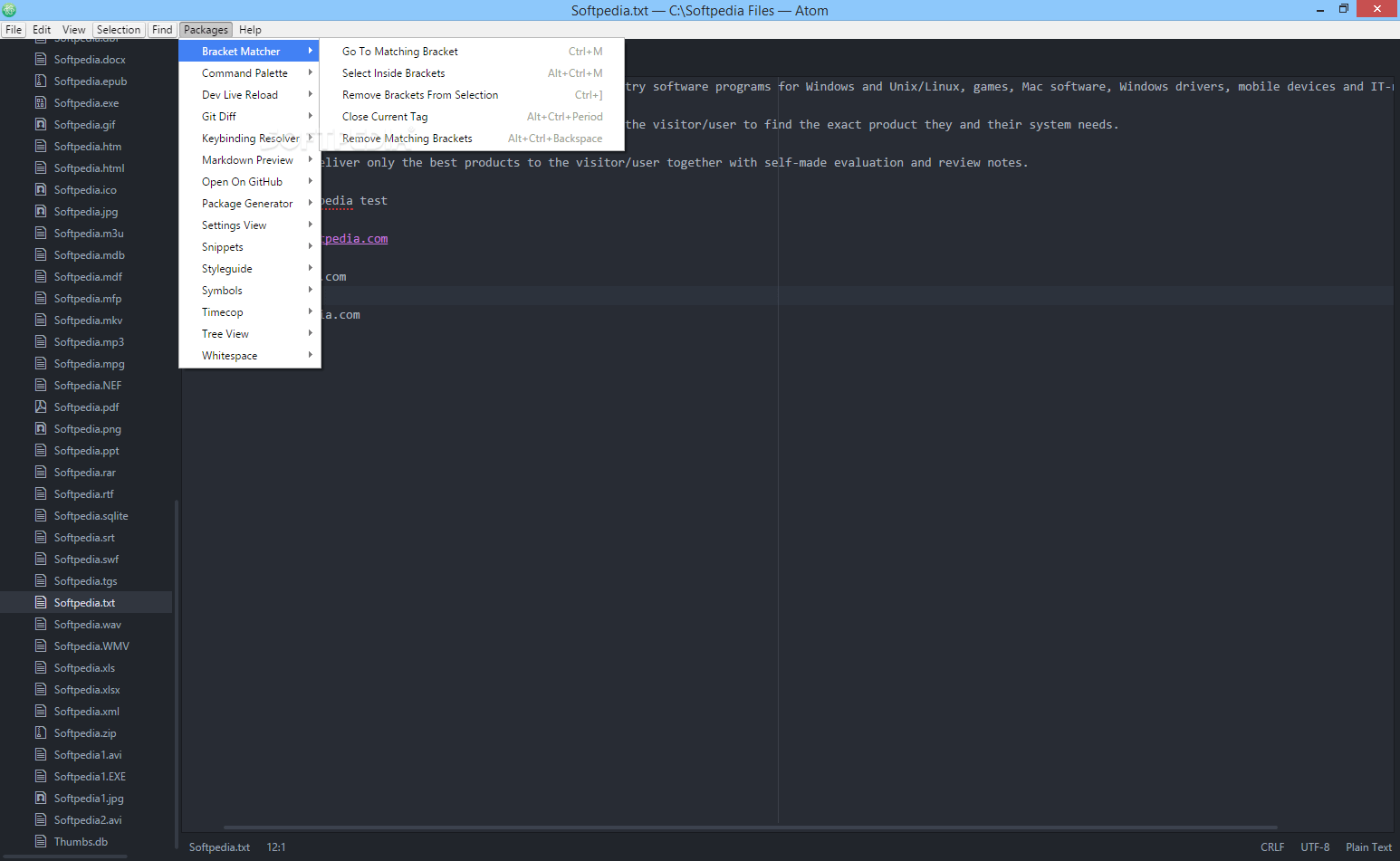This screenshot has width=1400, height=861.
Task: Expand the Package Generator submenu
Action: 249,204
